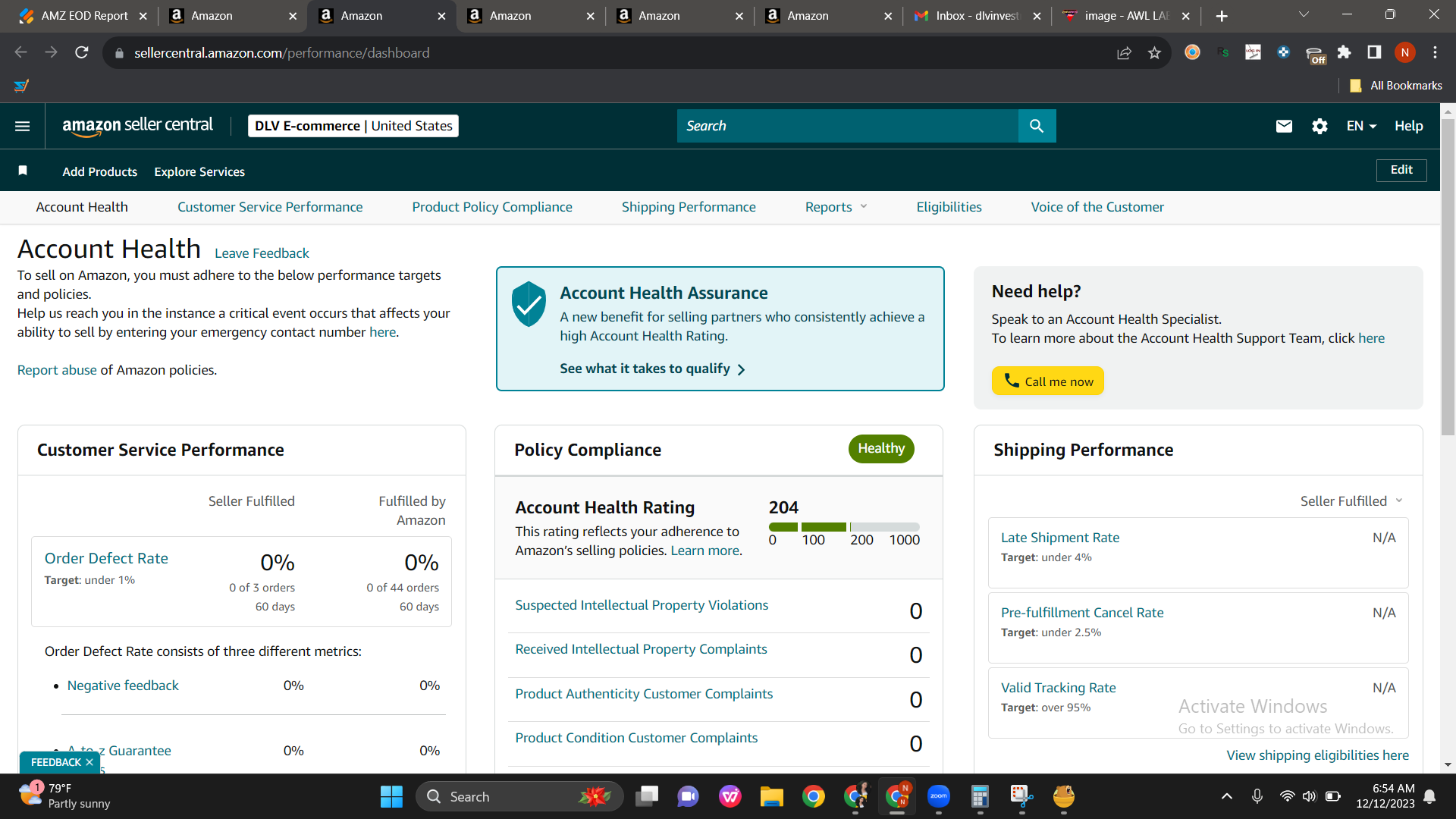The width and height of the screenshot is (1456, 819).
Task: Click the Report abuse link
Action: (57, 370)
